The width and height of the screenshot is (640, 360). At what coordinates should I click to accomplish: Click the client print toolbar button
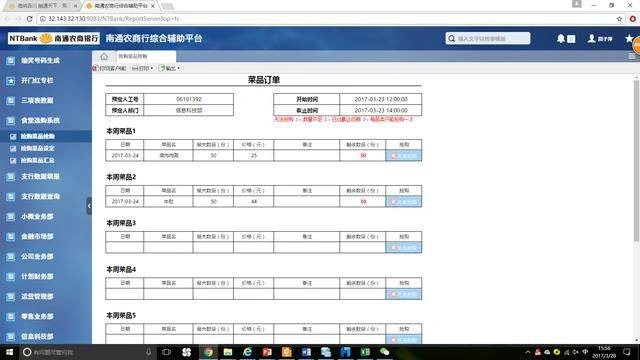(x=109, y=68)
